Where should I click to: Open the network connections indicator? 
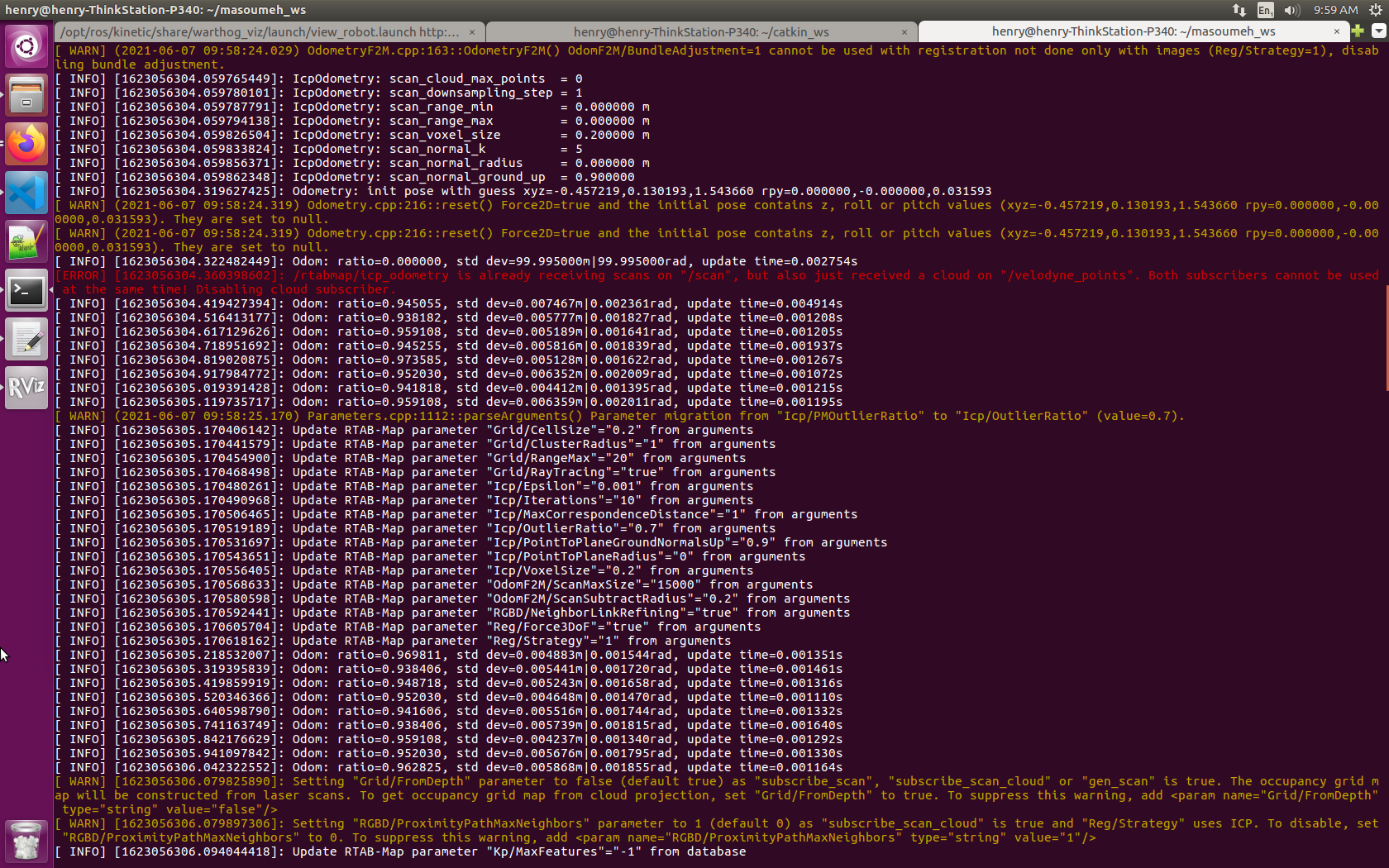[1239, 10]
